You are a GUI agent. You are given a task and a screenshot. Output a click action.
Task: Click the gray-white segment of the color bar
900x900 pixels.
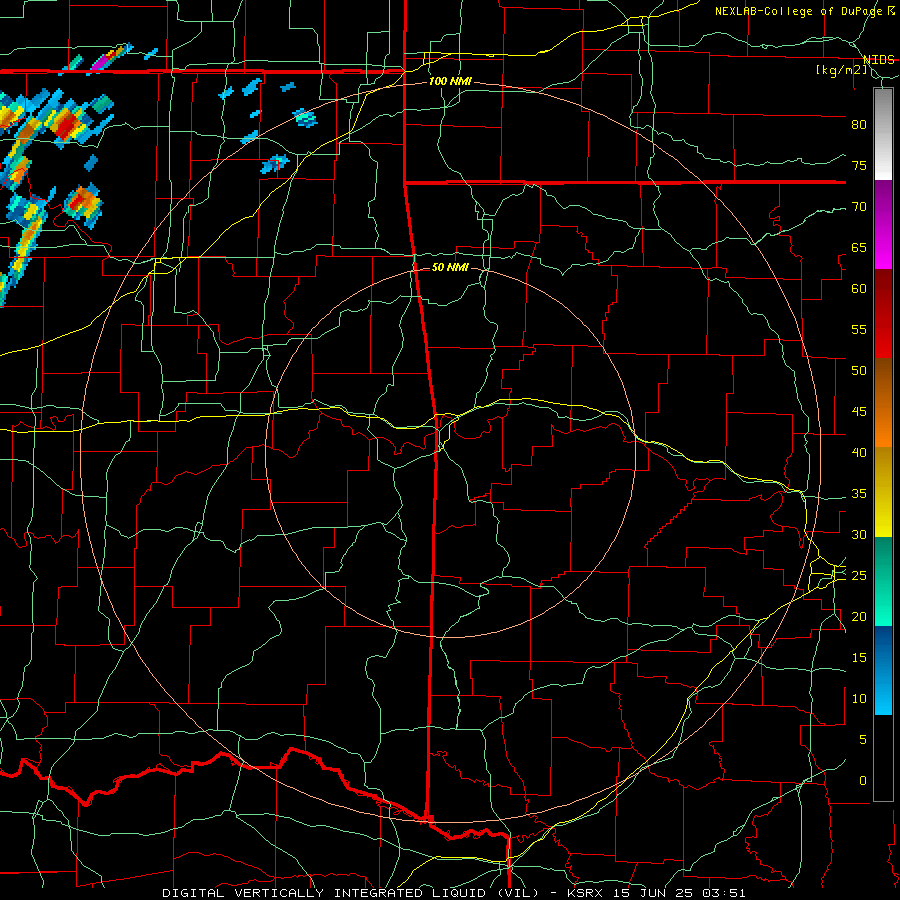coord(883,135)
